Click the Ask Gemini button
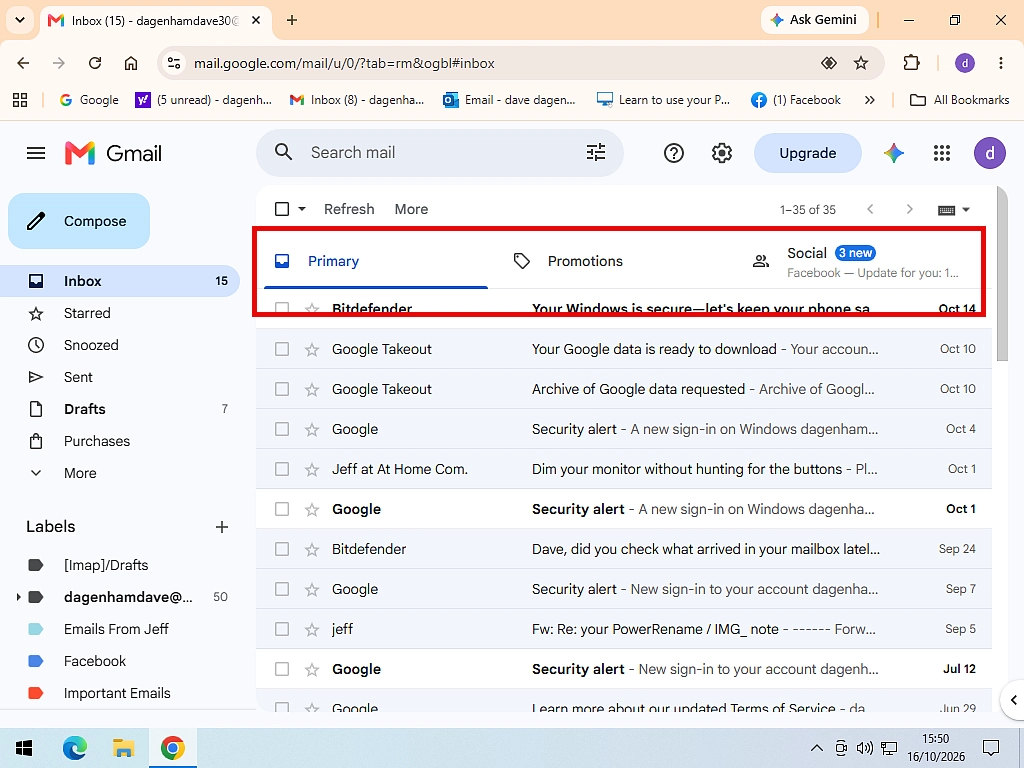 coord(814,20)
